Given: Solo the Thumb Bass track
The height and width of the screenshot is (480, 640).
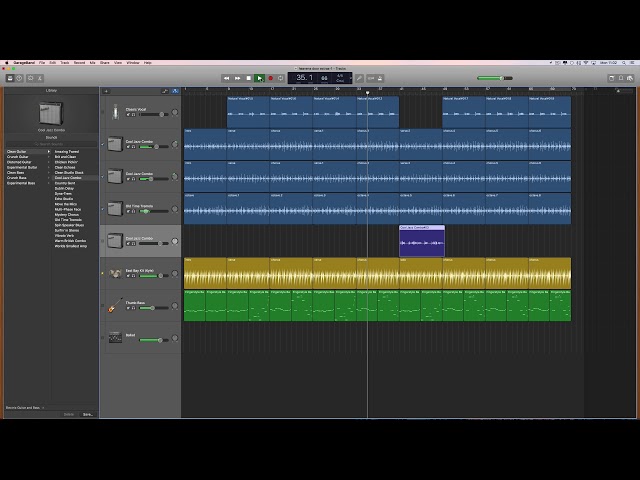Looking at the screenshot, I should (x=133, y=308).
